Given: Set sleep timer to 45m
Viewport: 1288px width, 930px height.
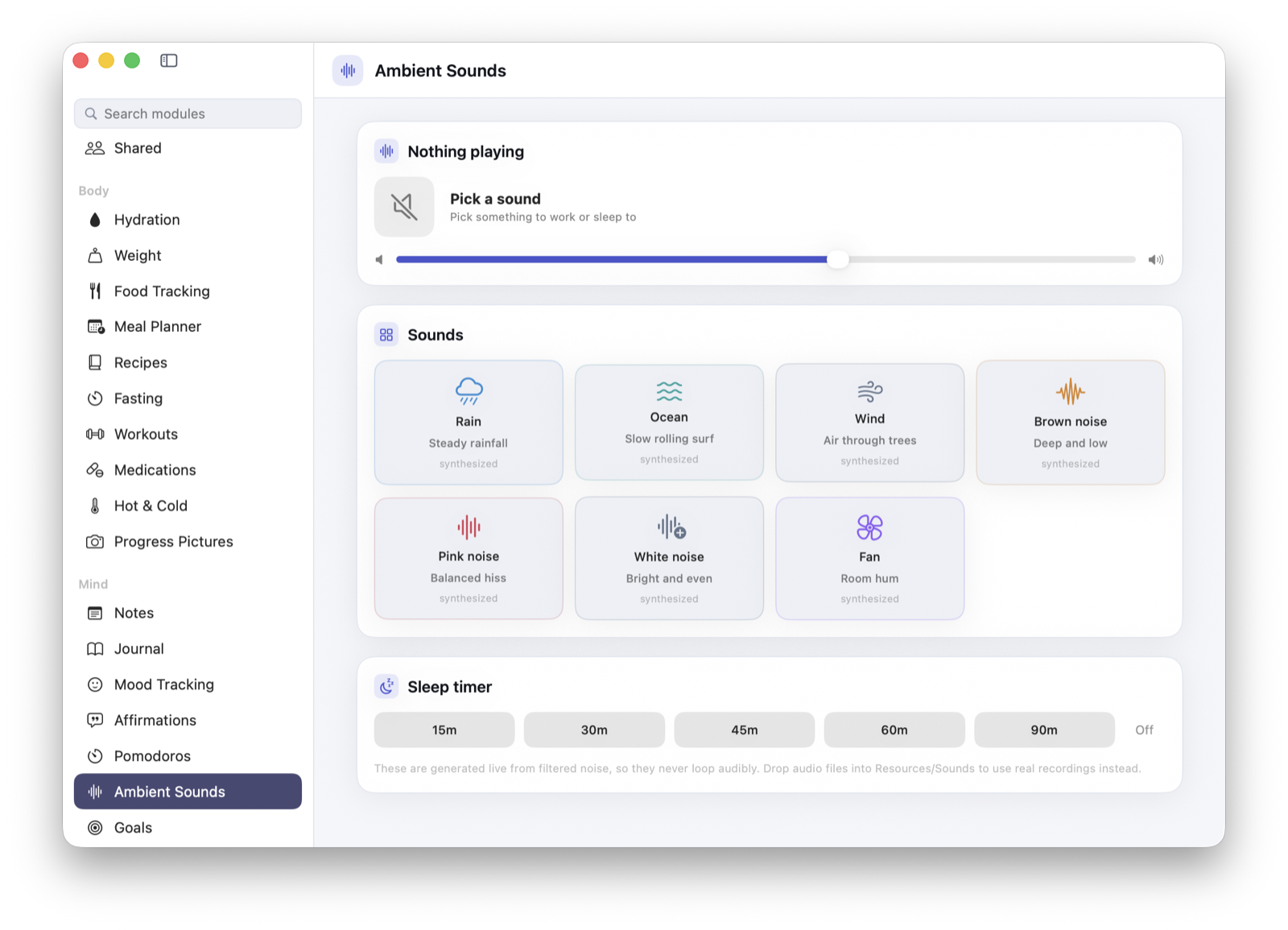Looking at the screenshot, I should click(x=745, y=730).
